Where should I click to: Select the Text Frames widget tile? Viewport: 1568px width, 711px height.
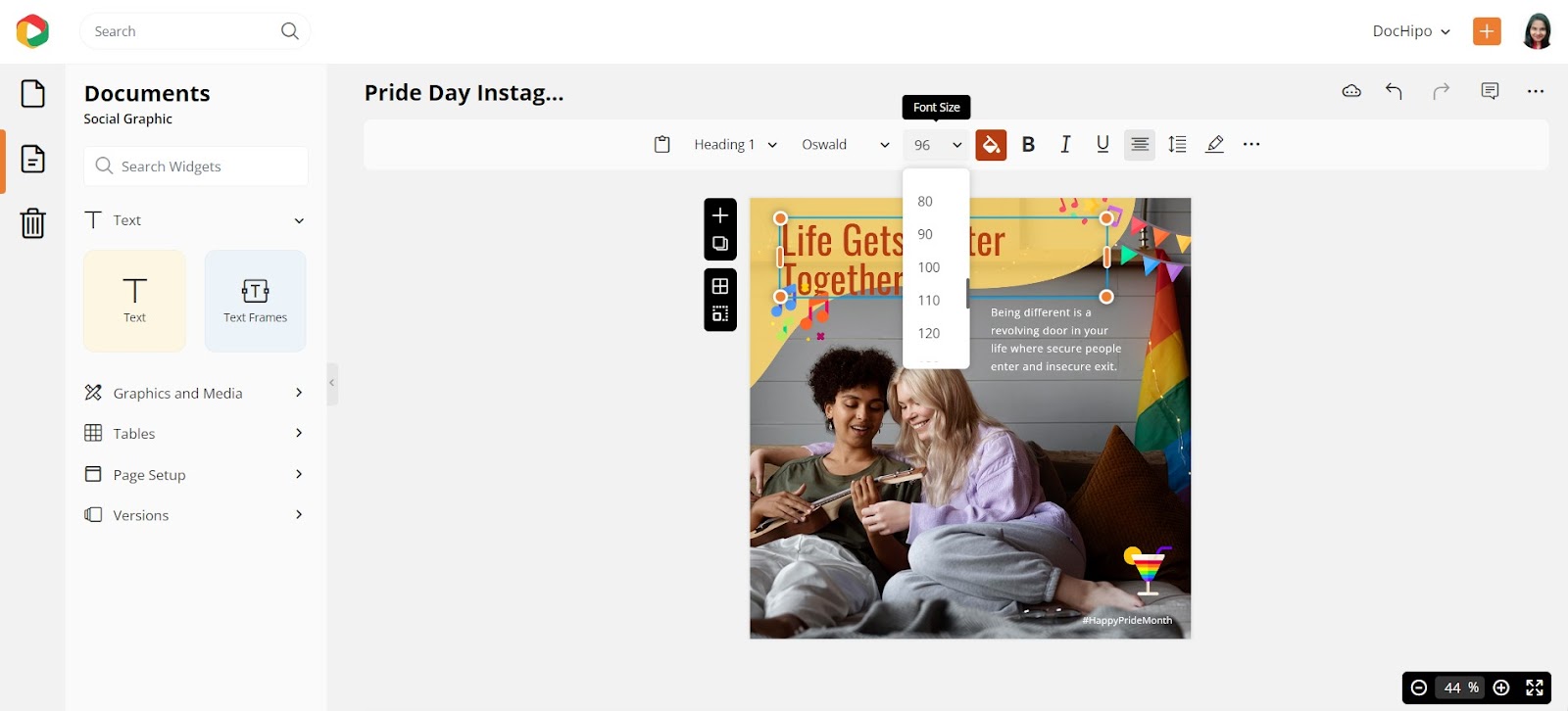[255, 301]
